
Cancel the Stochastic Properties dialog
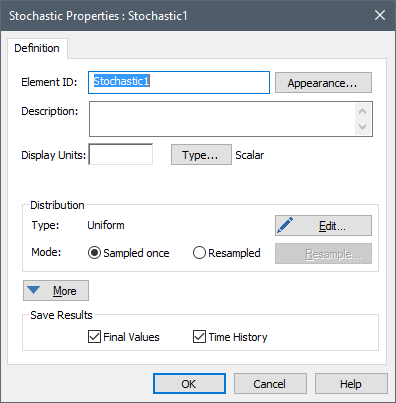(270, 384)
